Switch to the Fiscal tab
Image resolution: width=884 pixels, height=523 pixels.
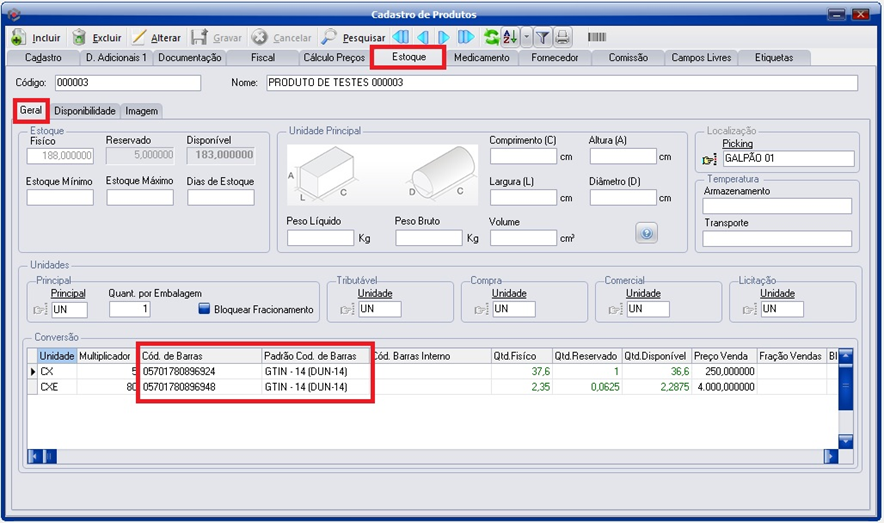(263, 58)
